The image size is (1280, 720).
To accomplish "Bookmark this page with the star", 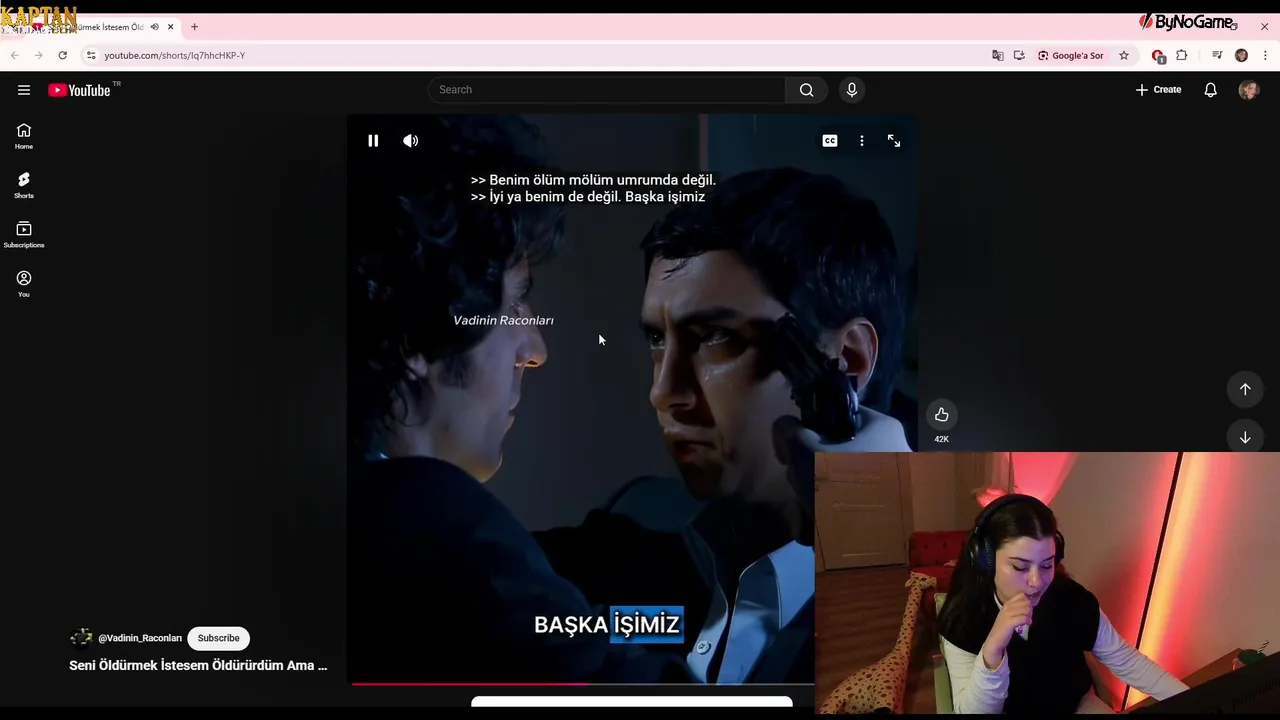I will 1124,56.
